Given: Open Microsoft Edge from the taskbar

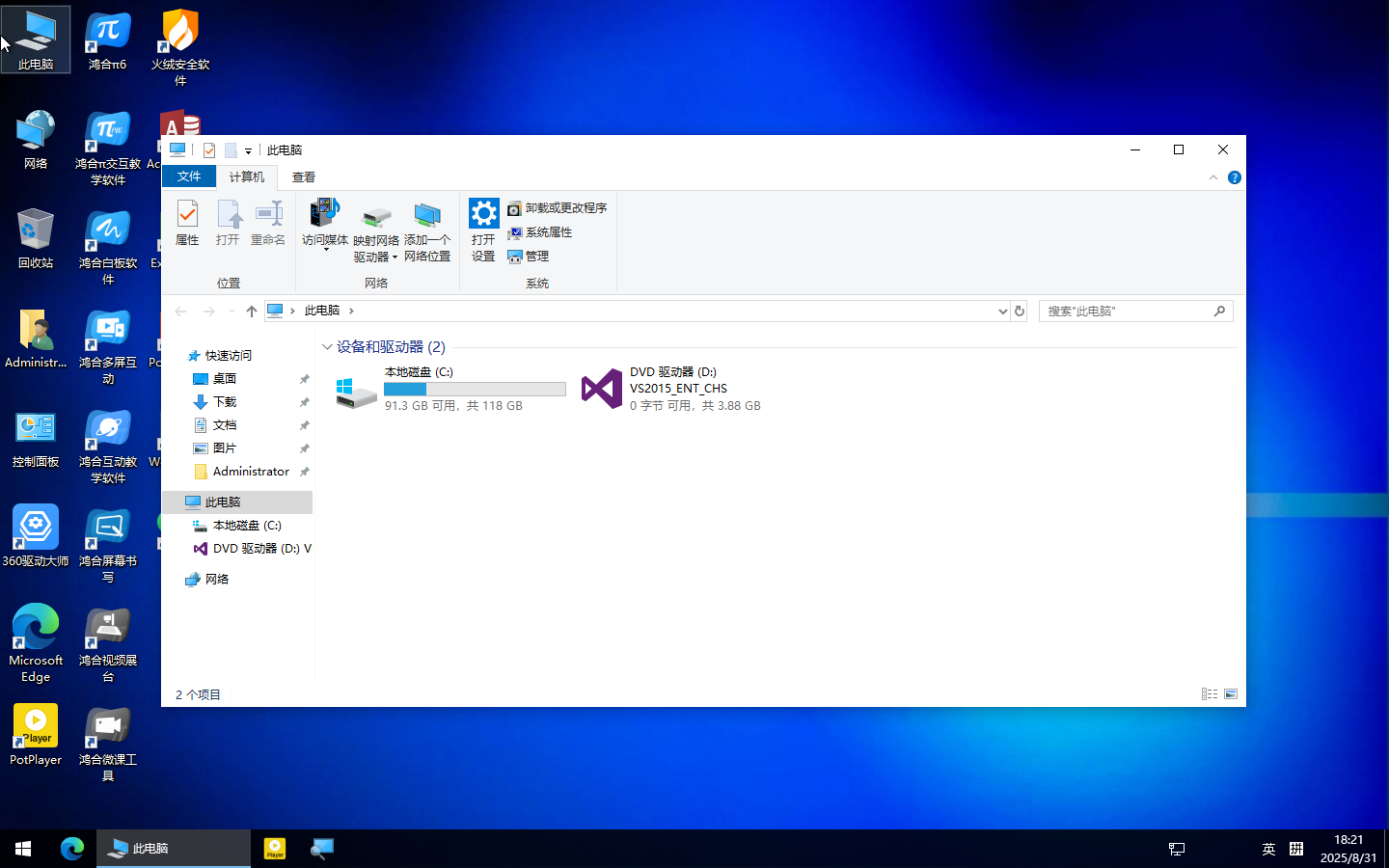Looking at the screenshot, I should [72, 849].
